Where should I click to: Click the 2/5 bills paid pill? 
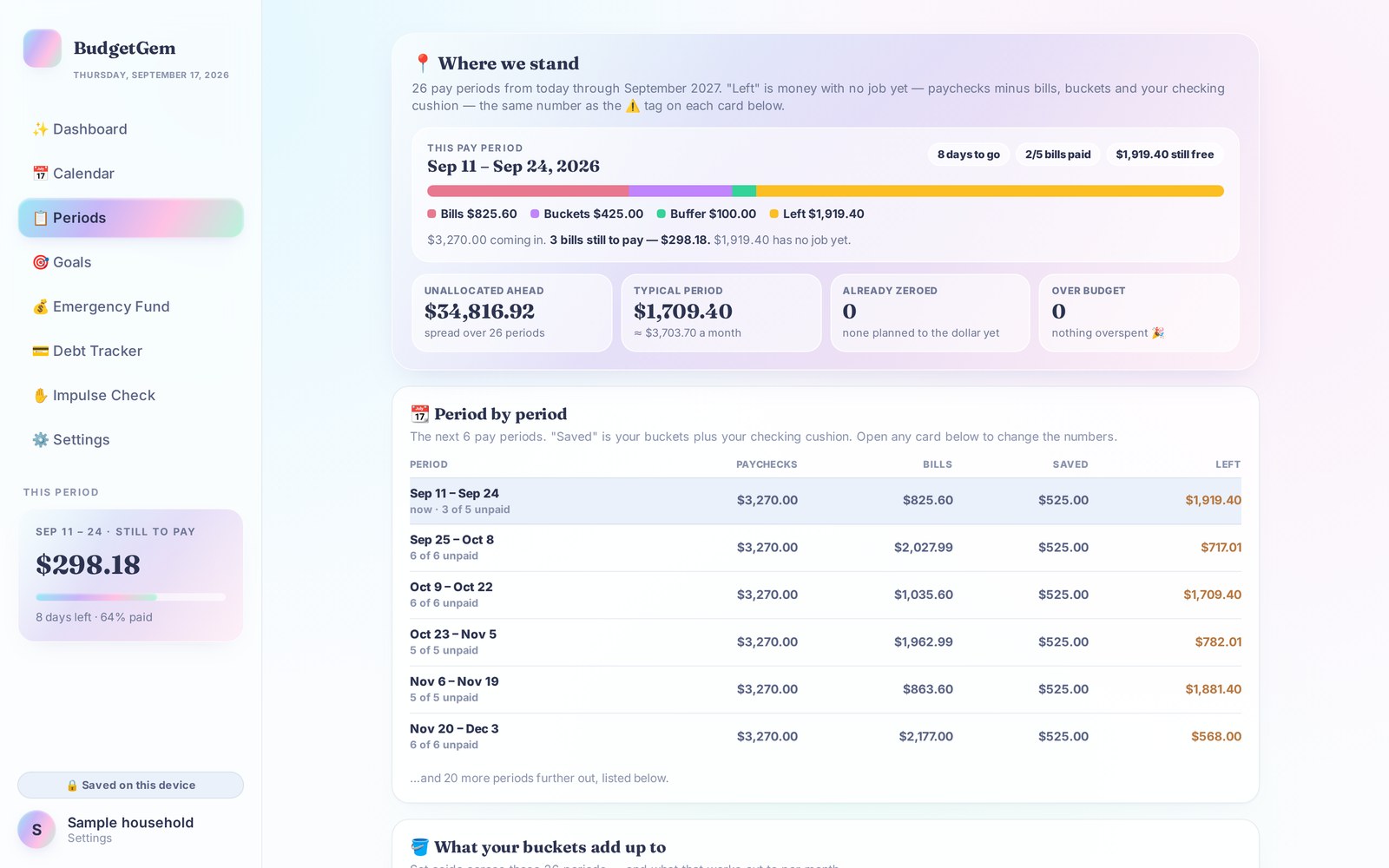1057,155
